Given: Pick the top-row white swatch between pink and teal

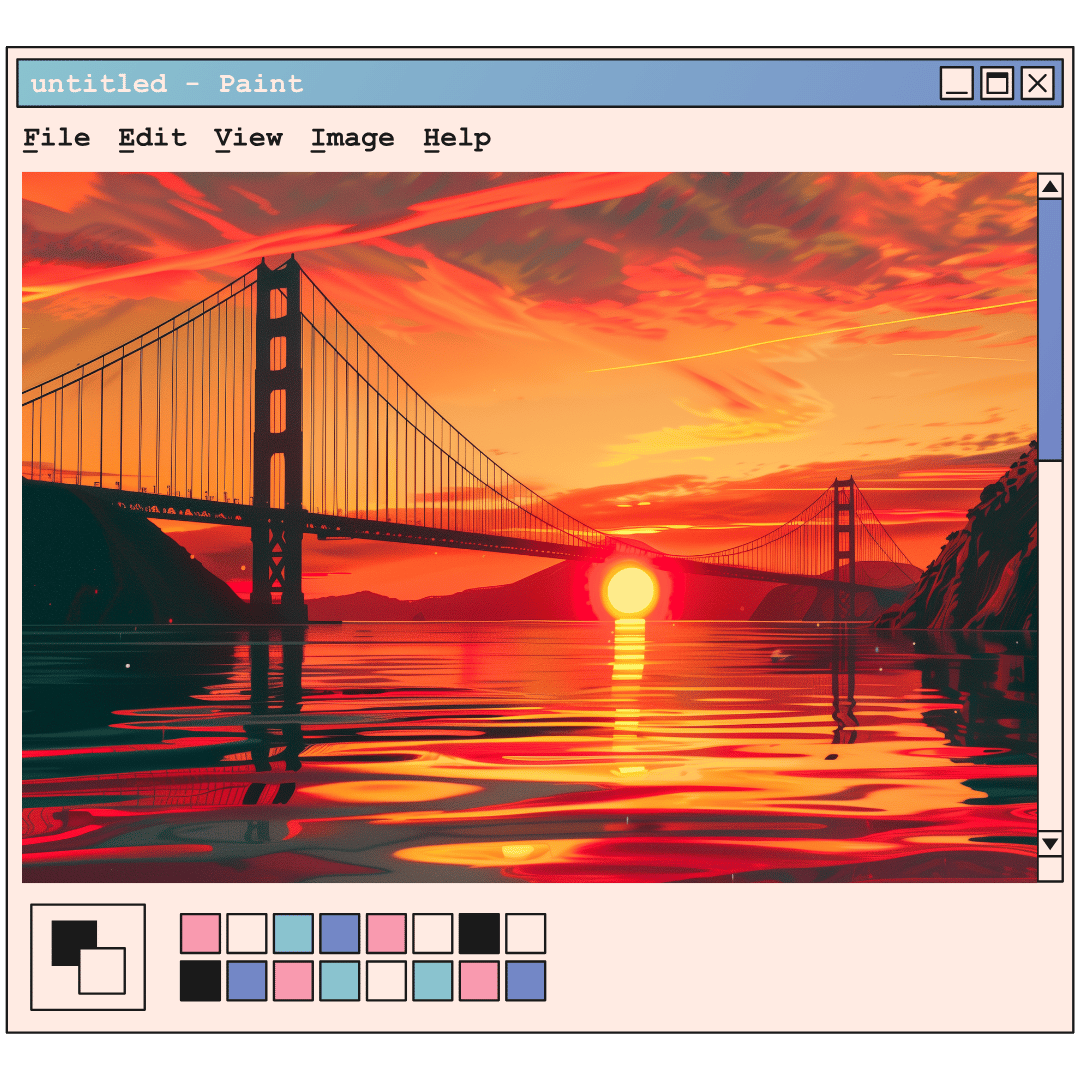Looking at the screenshot, I should coord(247,933).
